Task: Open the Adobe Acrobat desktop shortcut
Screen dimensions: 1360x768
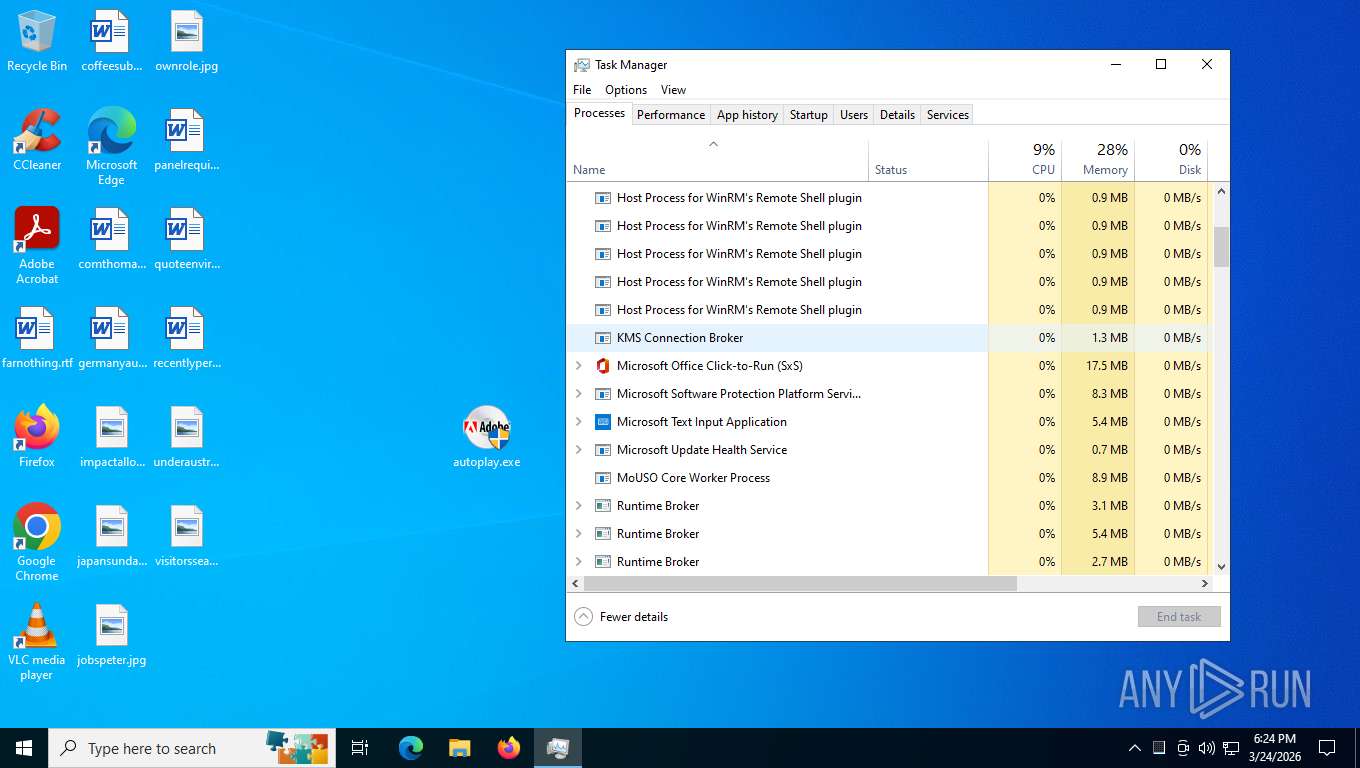Action: tap(37, 245)
